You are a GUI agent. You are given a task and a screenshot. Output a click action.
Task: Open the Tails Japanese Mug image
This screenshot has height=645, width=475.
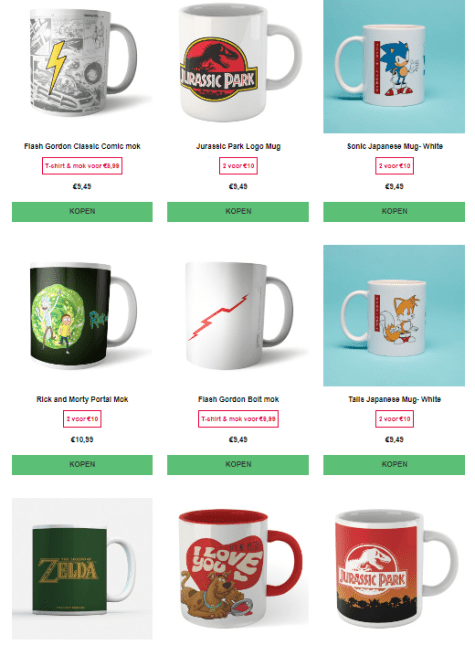point(394,316)
